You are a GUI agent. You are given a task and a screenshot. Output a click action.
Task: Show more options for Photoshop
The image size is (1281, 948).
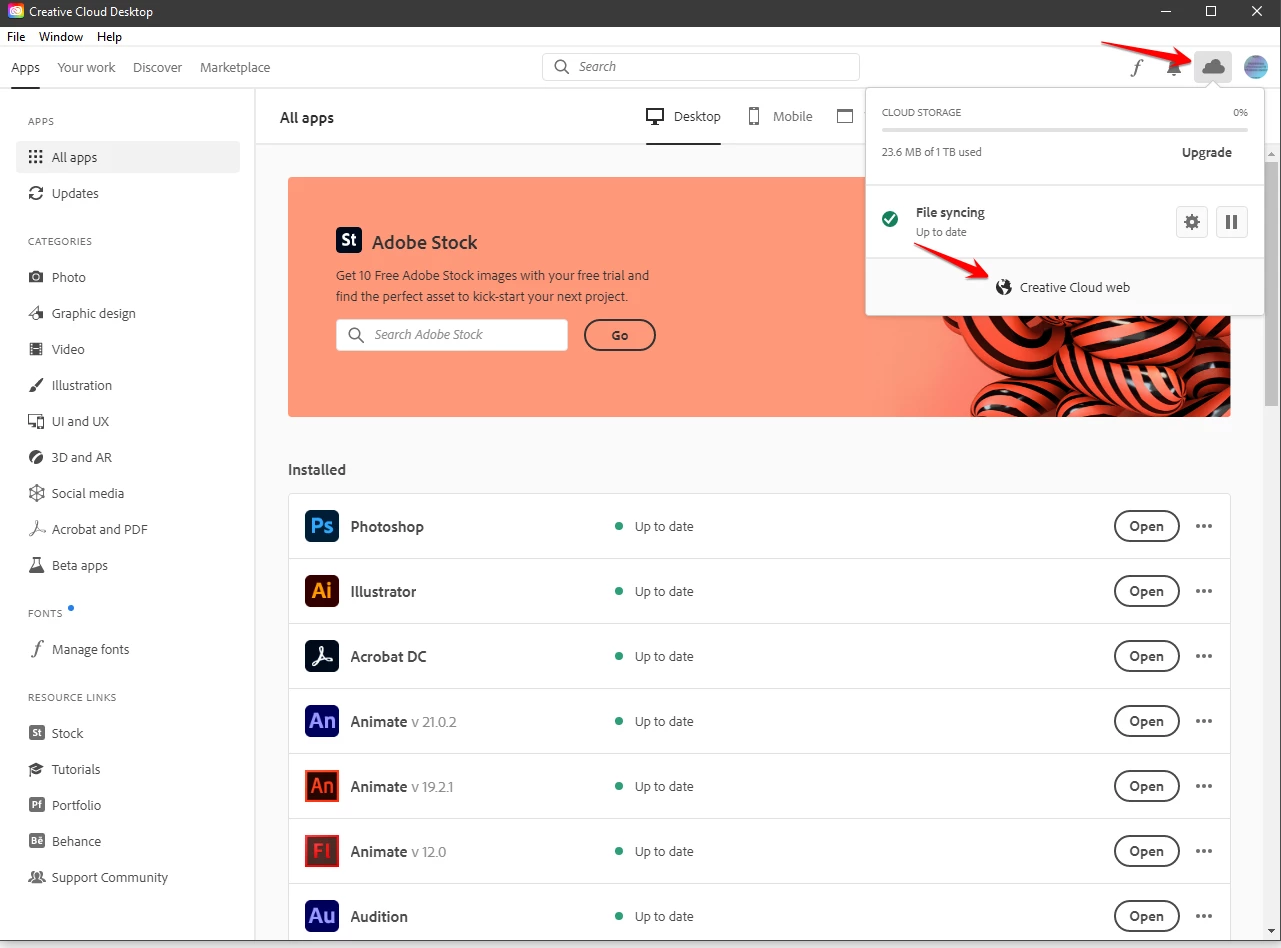1204,526
